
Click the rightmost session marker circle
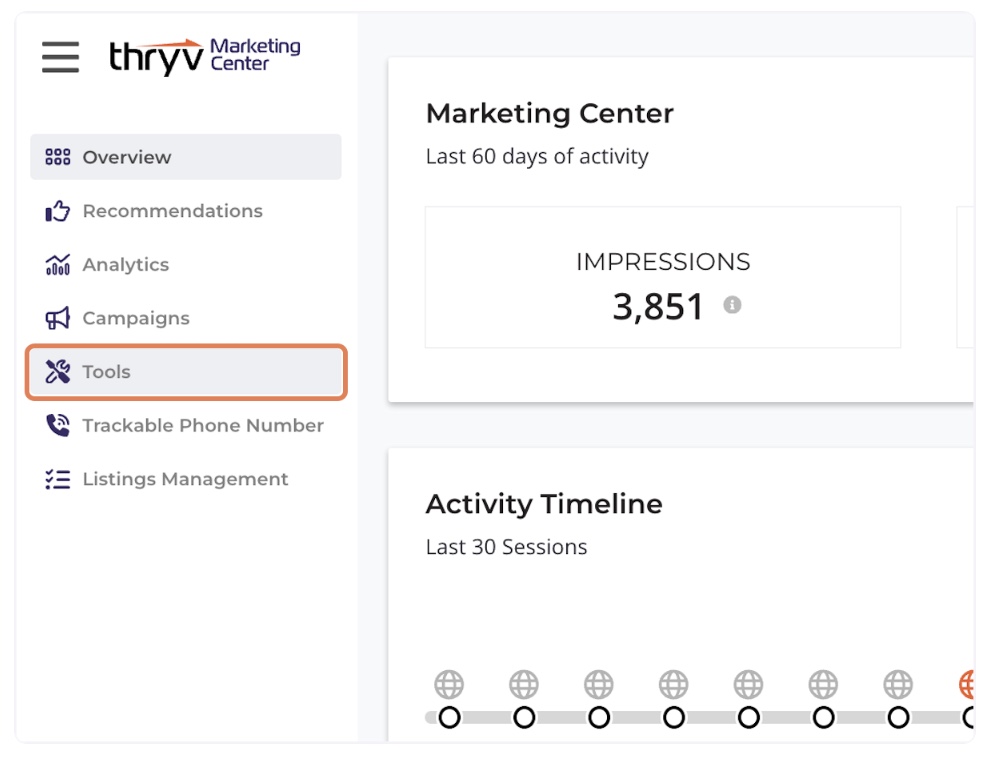(x=967, y=717)
